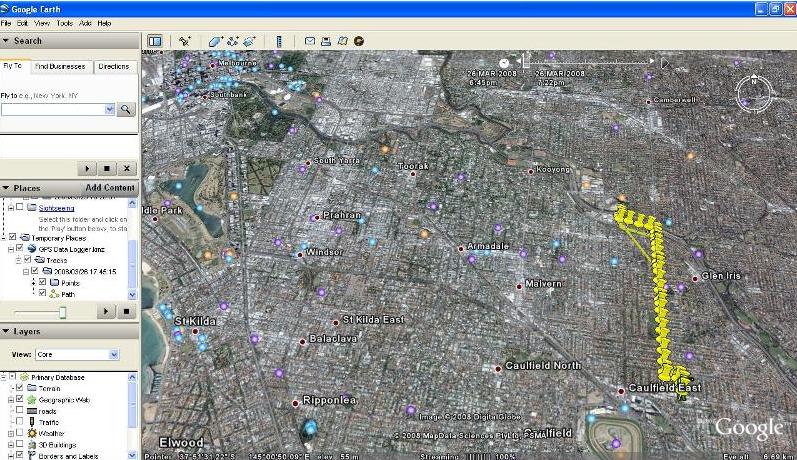Click the time slider clock options icon
This screenshot has width=797, height=460.
point(504,63)
